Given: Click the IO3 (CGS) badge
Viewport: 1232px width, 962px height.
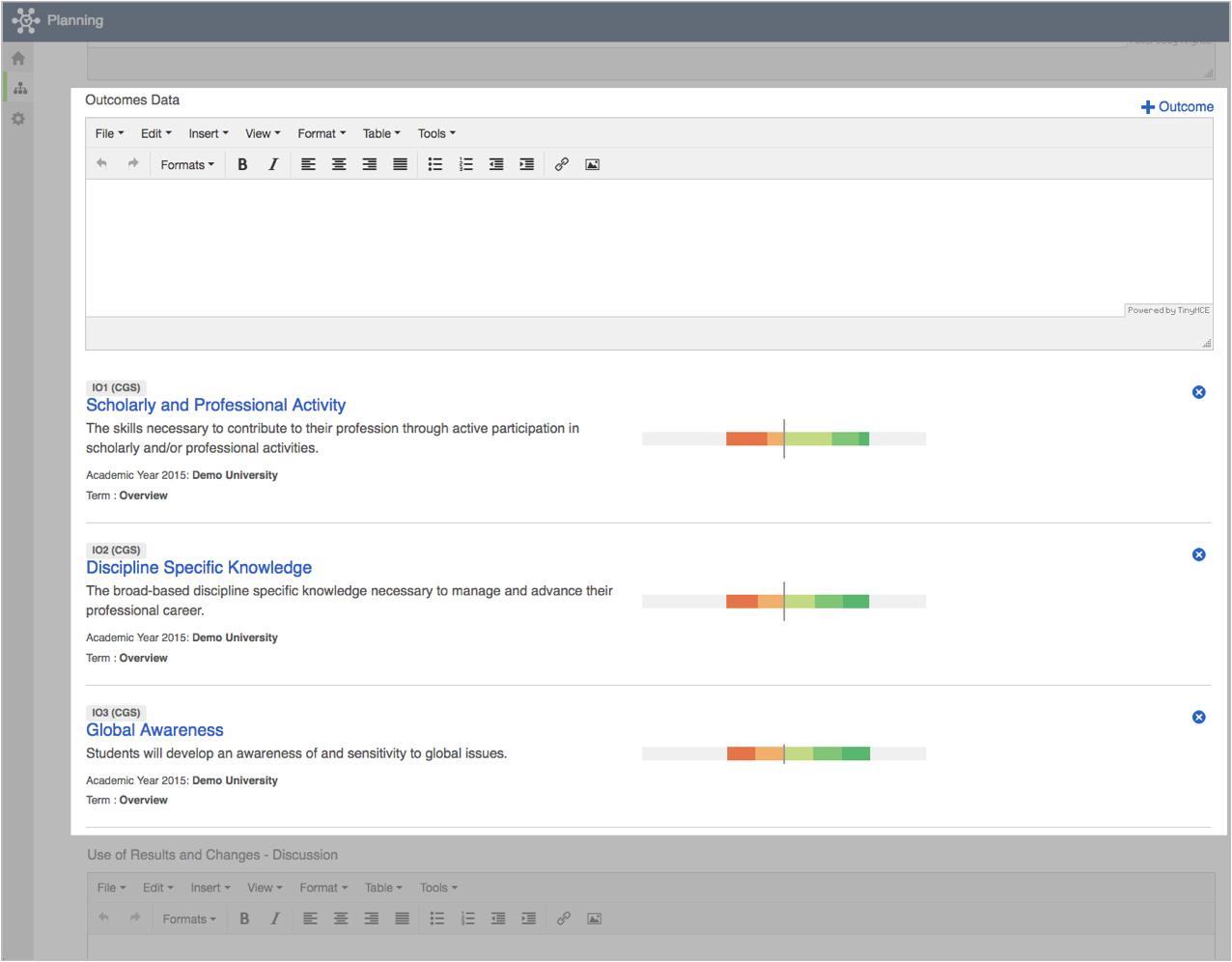Looking at the screenshot, I should (x=116, y=712).
